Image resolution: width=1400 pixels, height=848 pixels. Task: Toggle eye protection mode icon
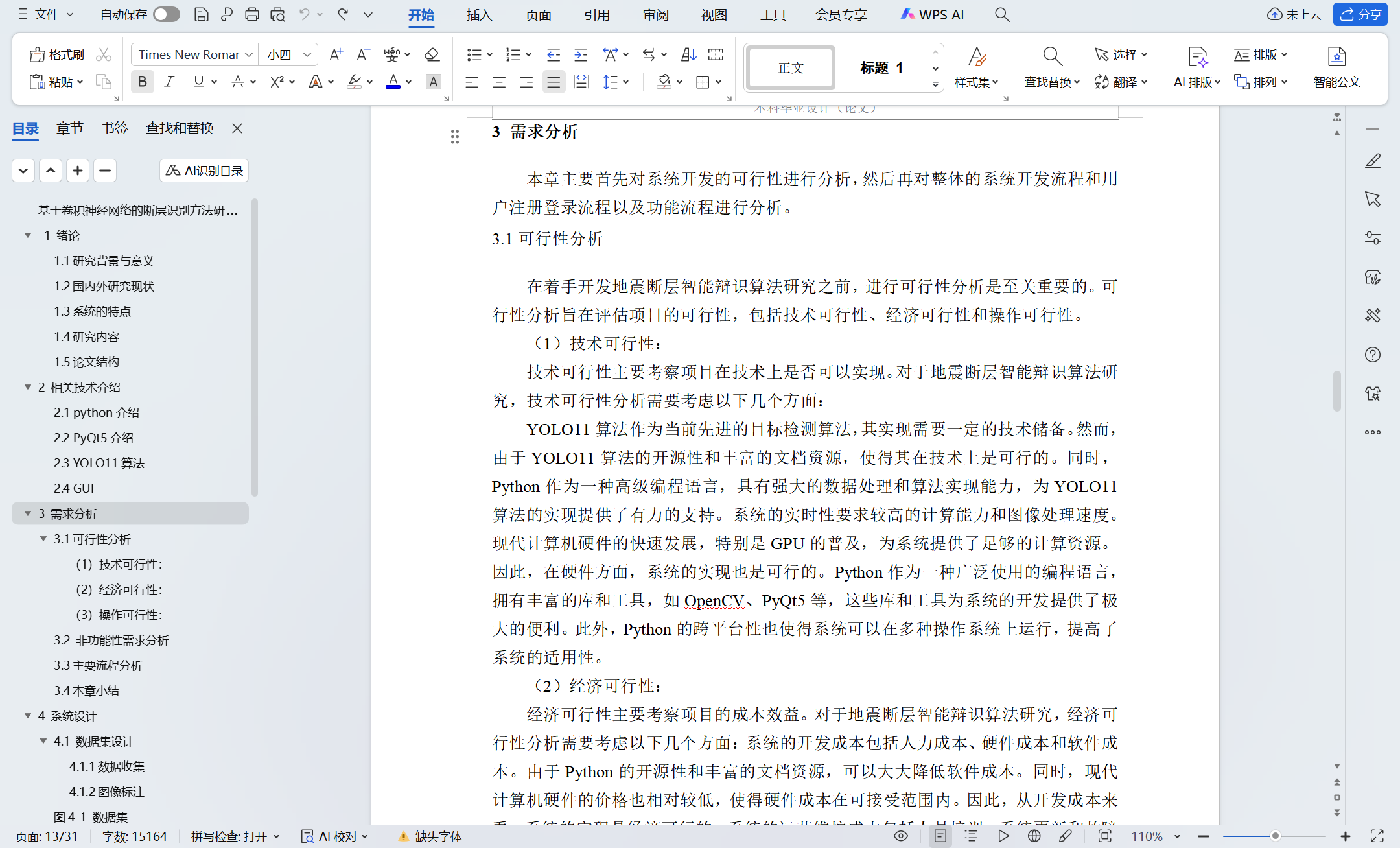pos(901,836)
